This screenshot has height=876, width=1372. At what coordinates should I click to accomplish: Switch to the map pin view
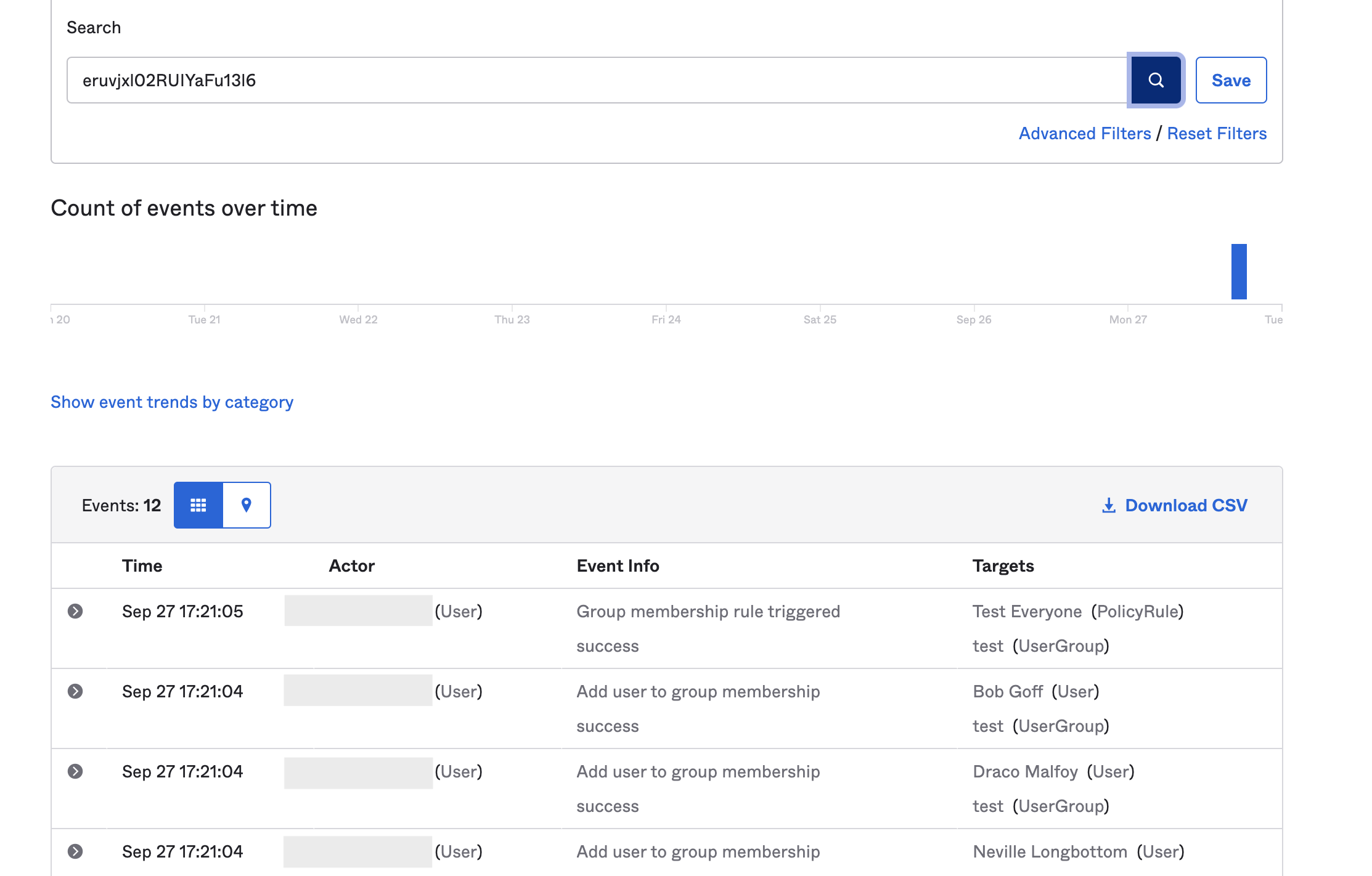click(x=247, y=505)
